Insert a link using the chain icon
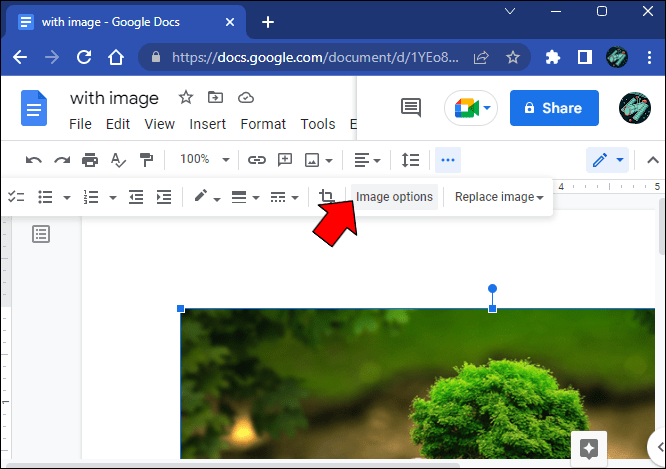The height and width of the screenshot is (469, 666). point(257,160)
